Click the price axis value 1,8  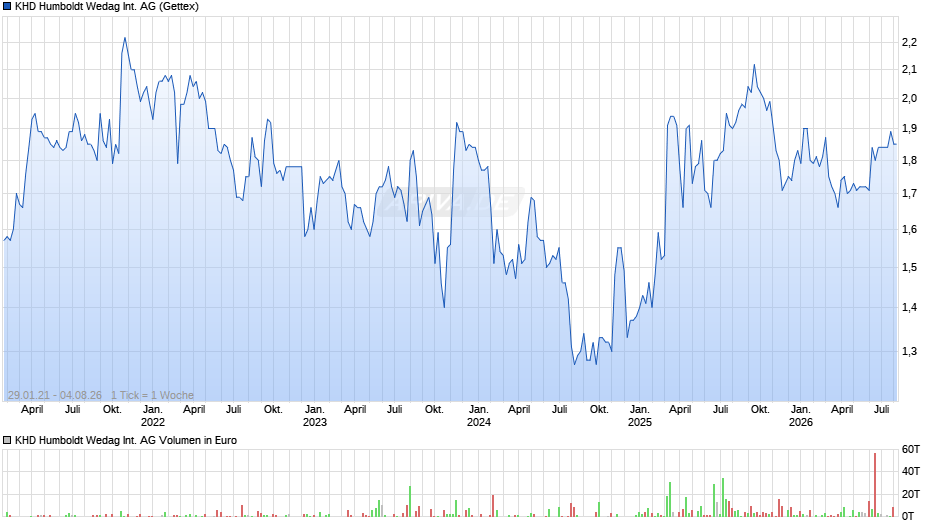click(909, 160)
